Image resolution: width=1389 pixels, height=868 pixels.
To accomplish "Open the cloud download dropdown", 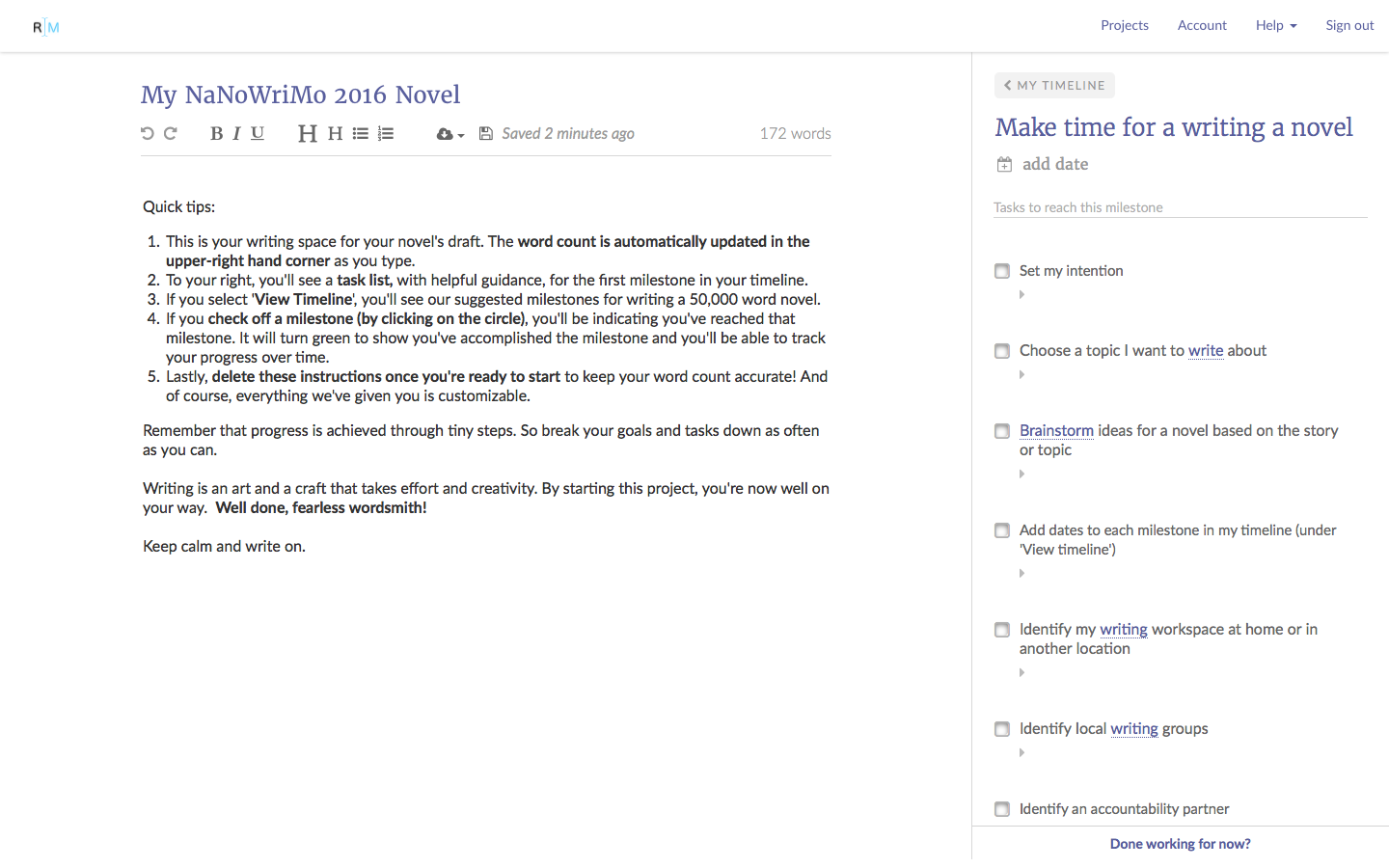I will 450,134.
